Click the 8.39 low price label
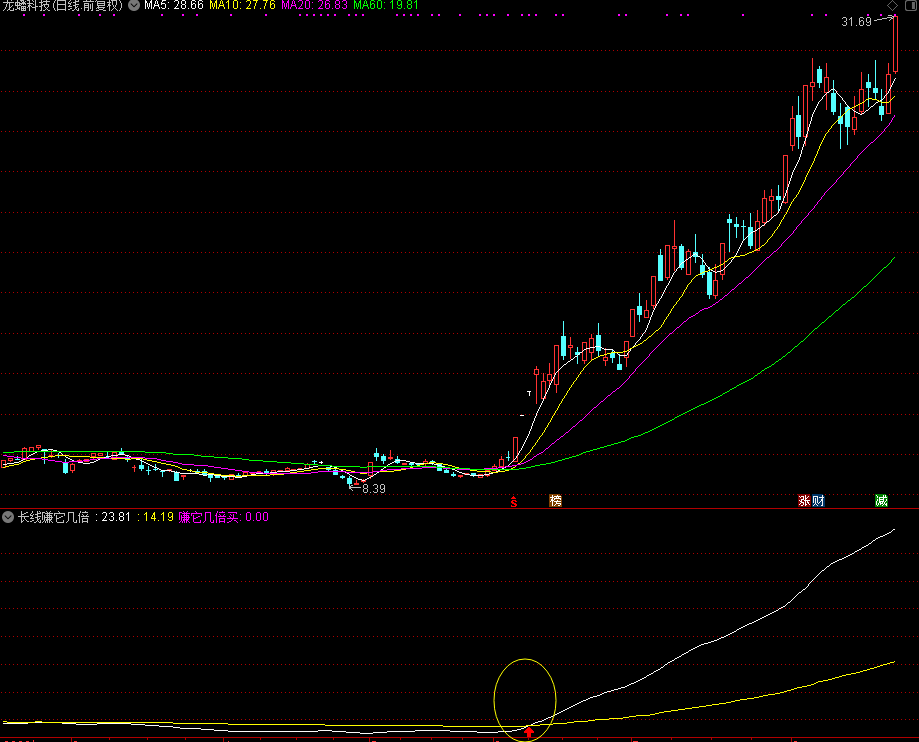Image resolution: width=919 pixels, height=742 pixels. (374, 488)
